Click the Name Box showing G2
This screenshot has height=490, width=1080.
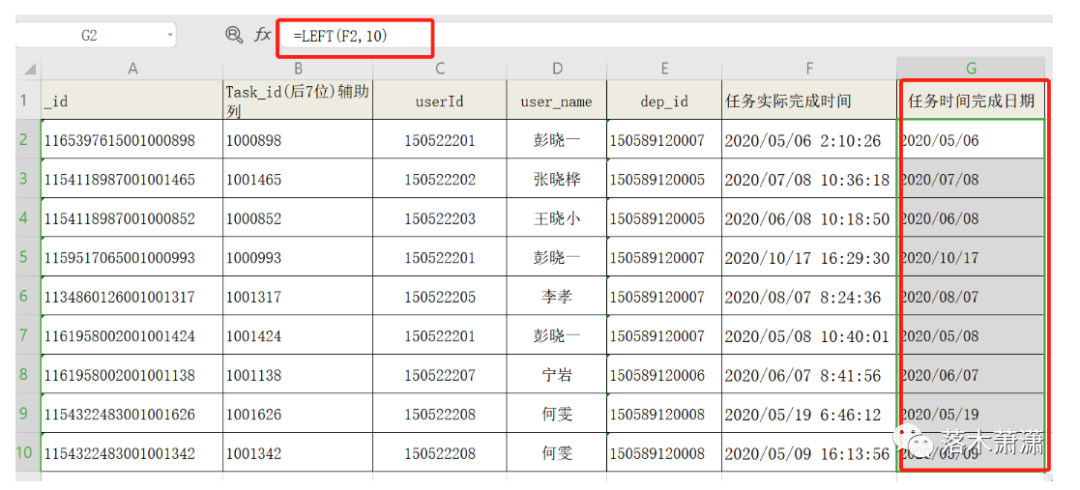[x=96, y=35]
